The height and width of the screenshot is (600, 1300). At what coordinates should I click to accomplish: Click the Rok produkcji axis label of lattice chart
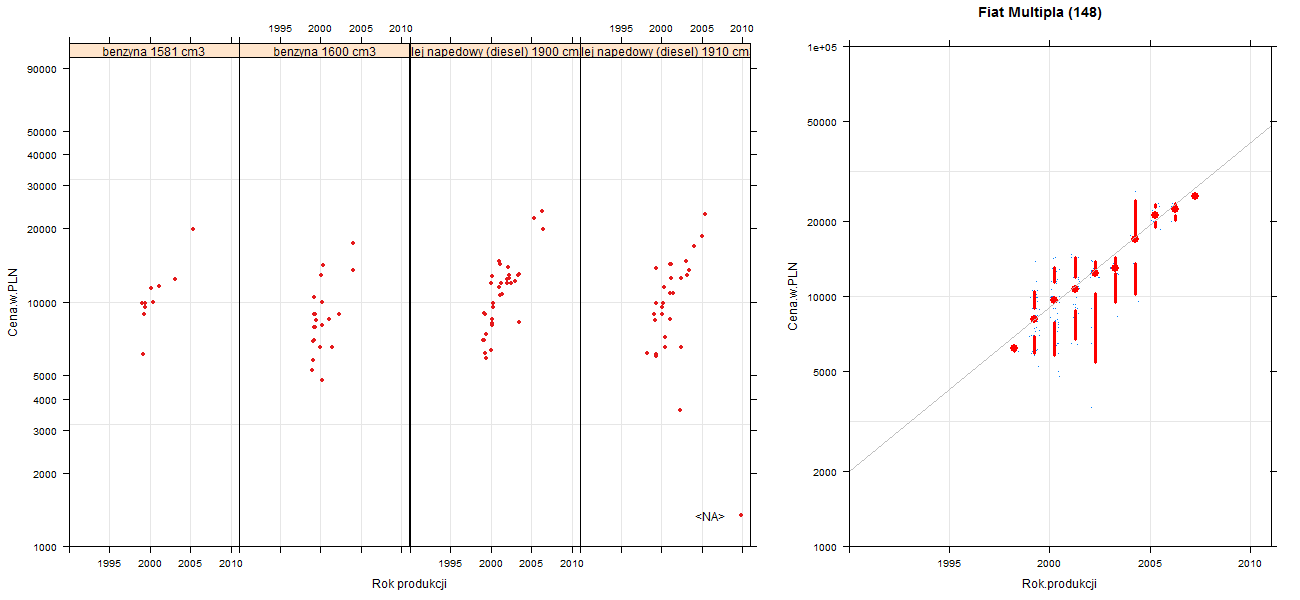(x=409, y=584)
